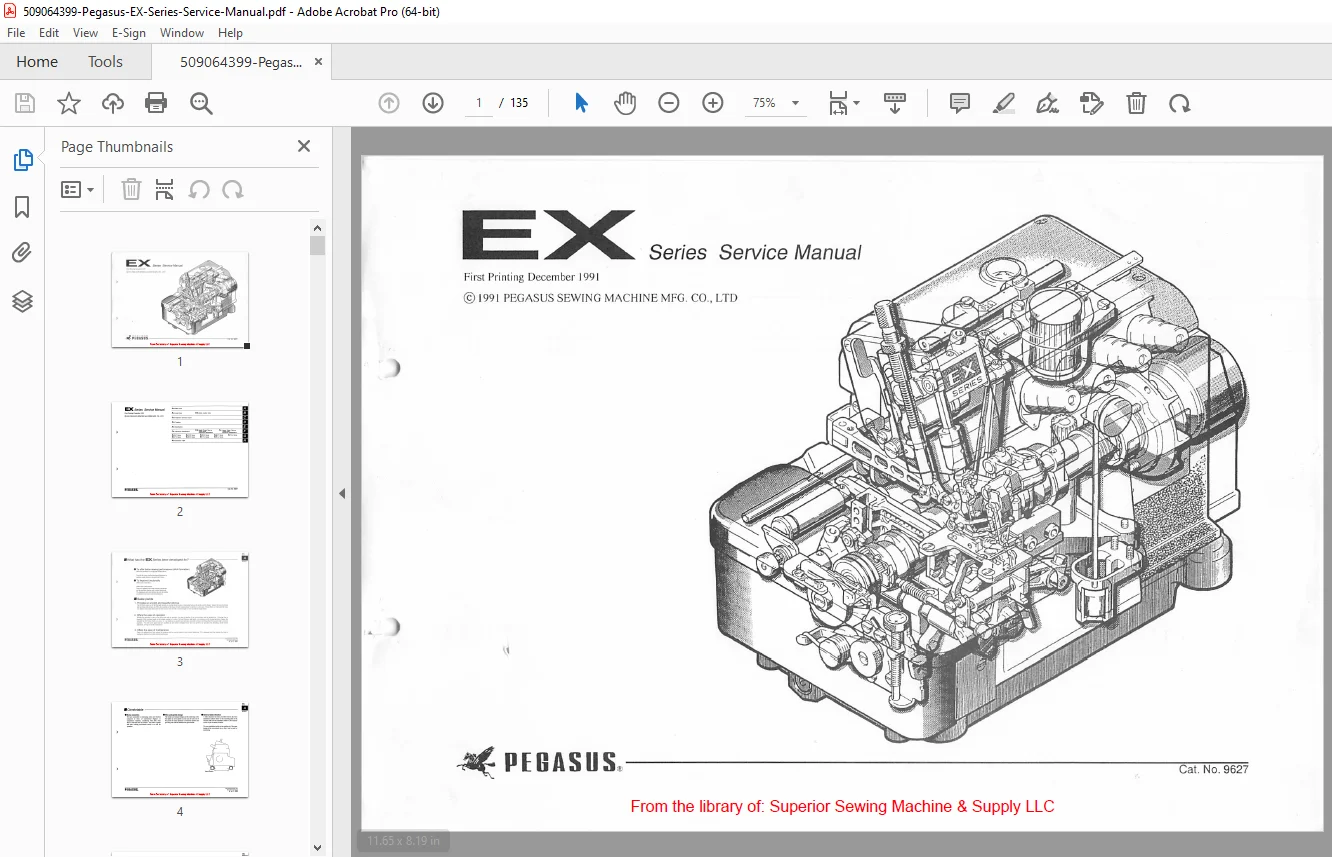Select page 3 thumbnail
The image size is (1332, 857).
tap(180, 600)
